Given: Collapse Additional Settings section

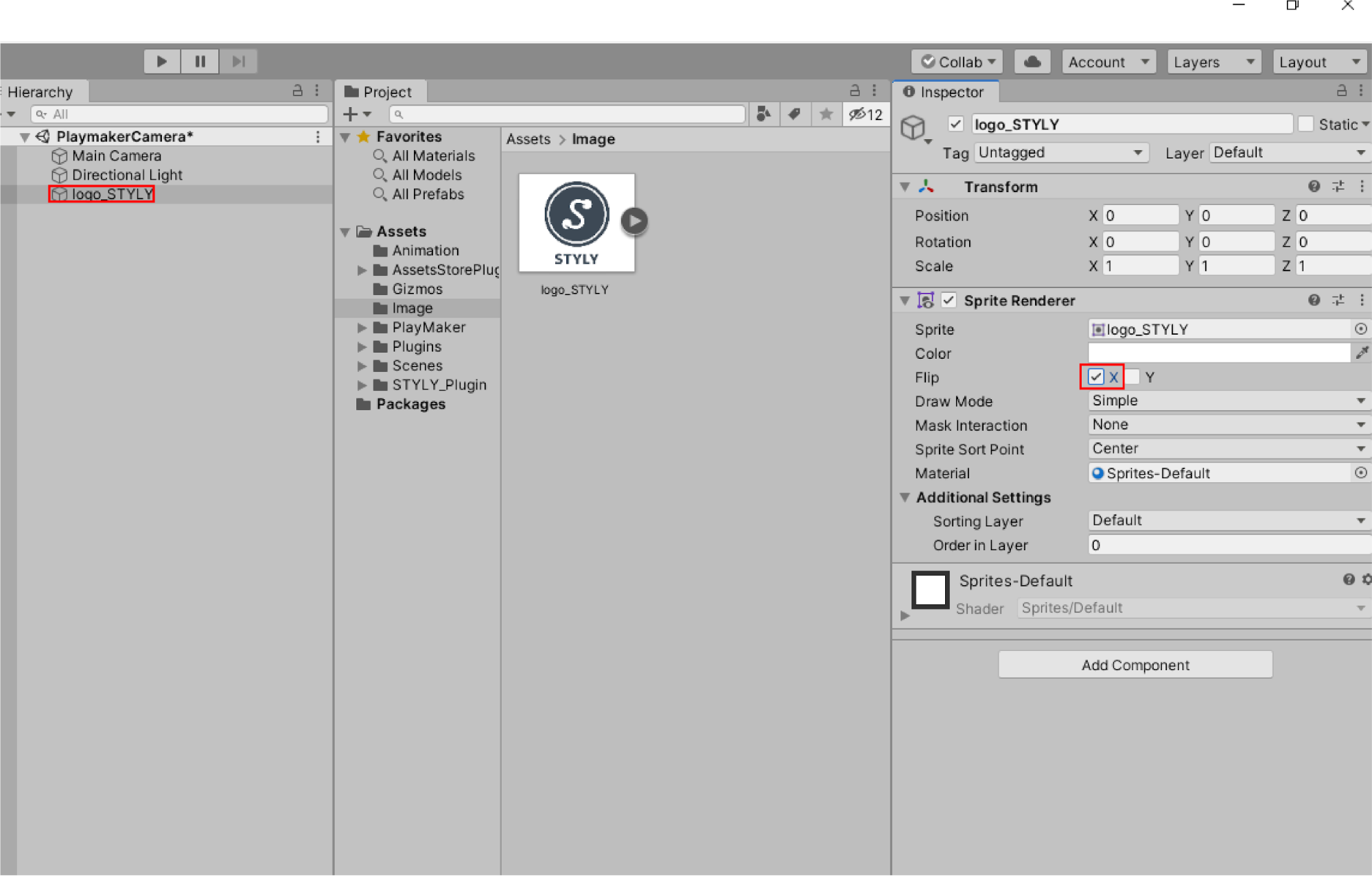Looking at the screenshot, I should tap(905, 497).
